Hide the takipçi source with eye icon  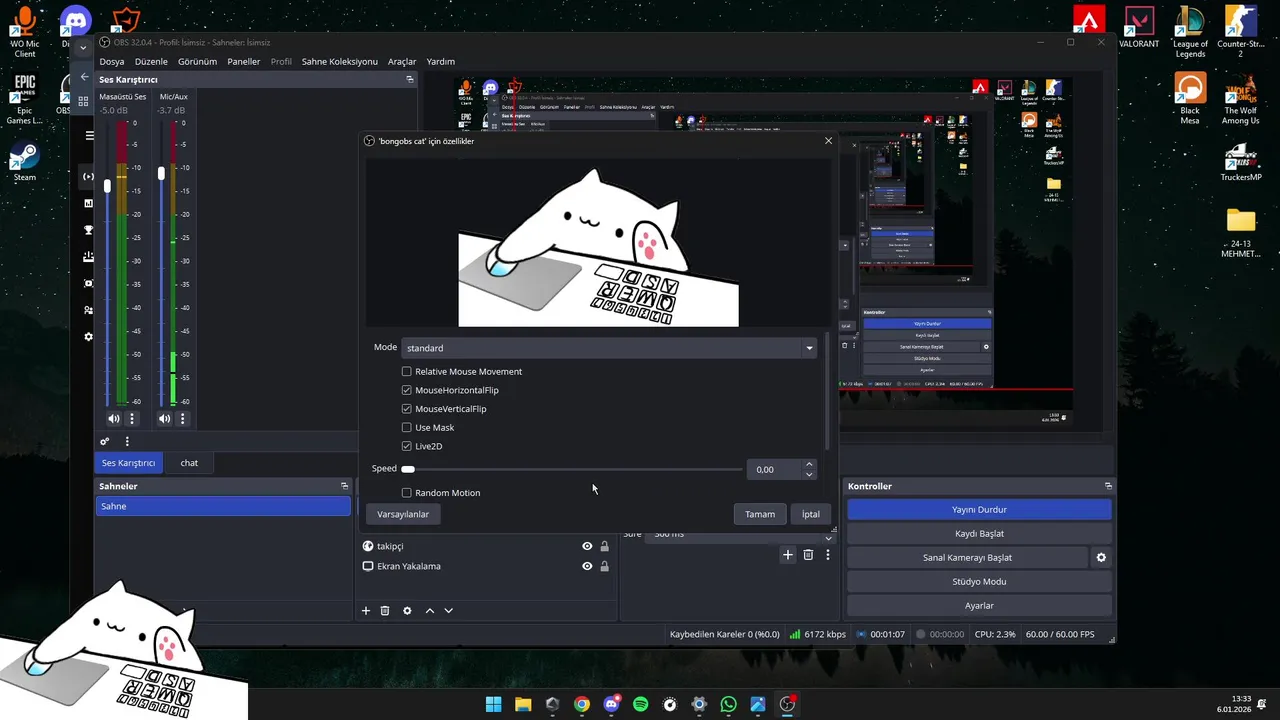[587, 546]
